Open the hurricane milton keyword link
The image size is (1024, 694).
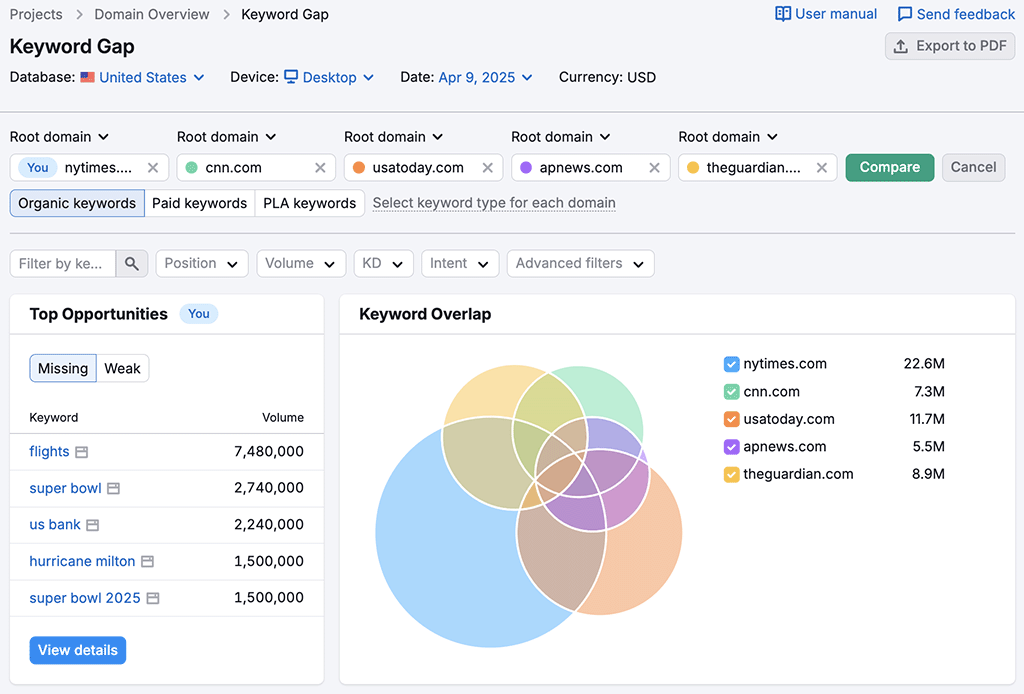[x=82, y=561]
